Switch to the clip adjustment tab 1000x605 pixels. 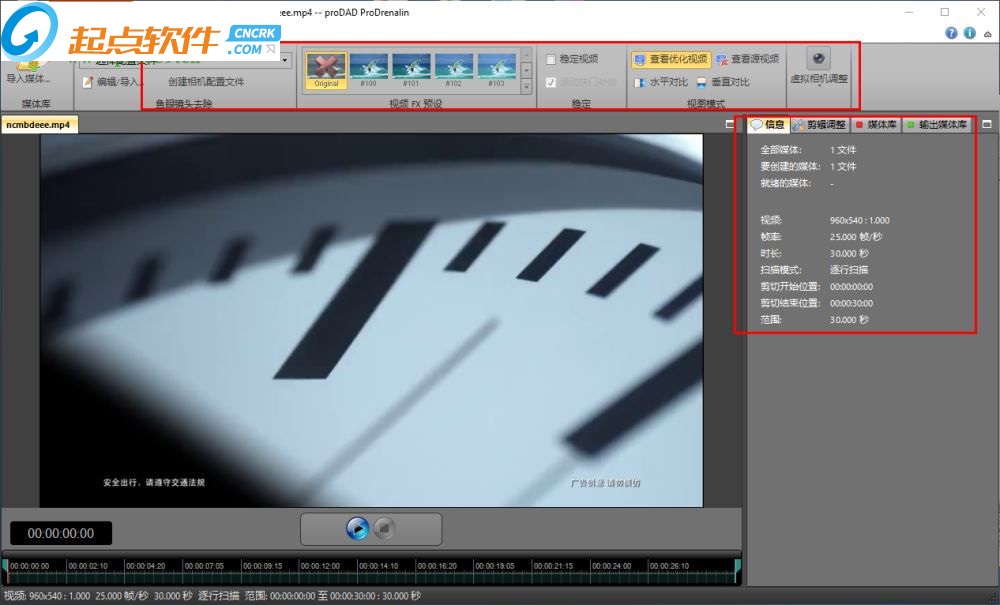pyautogui.click(x=819, y=125)
